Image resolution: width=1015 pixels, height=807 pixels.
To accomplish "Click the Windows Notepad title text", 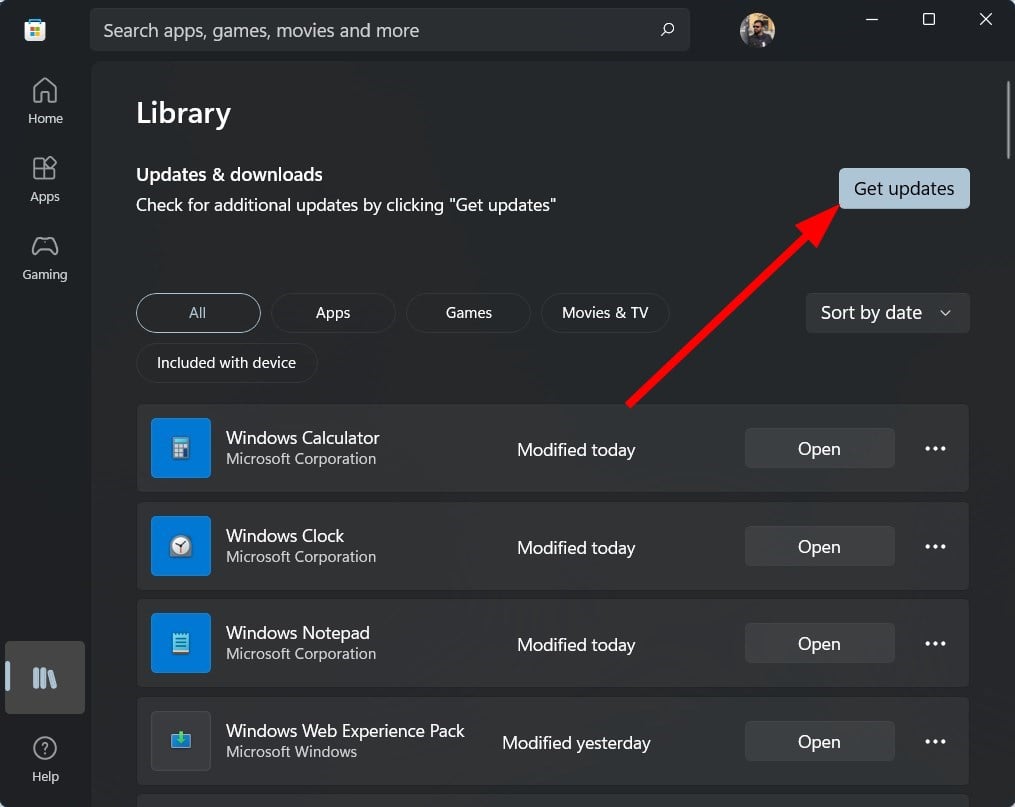I will pos(298,632).
